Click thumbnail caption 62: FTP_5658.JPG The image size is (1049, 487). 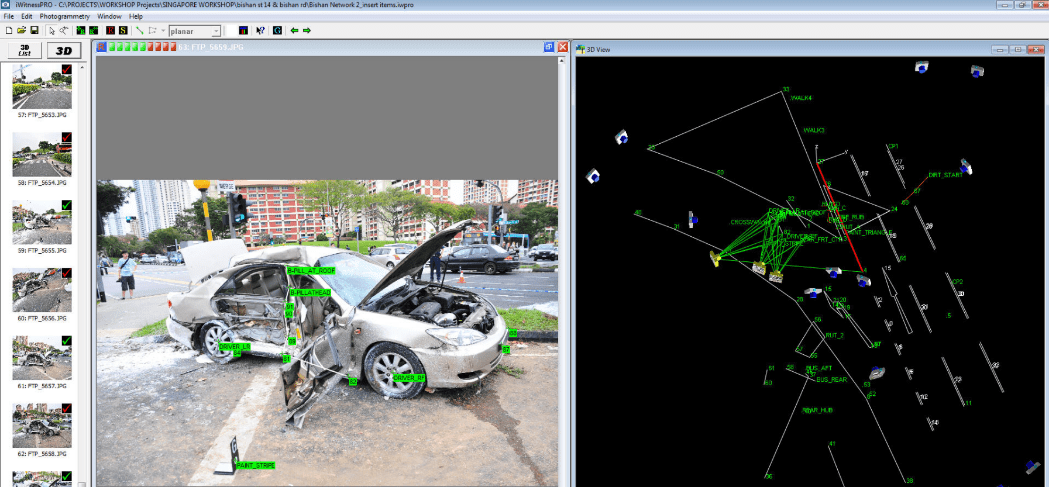(42, 454)
